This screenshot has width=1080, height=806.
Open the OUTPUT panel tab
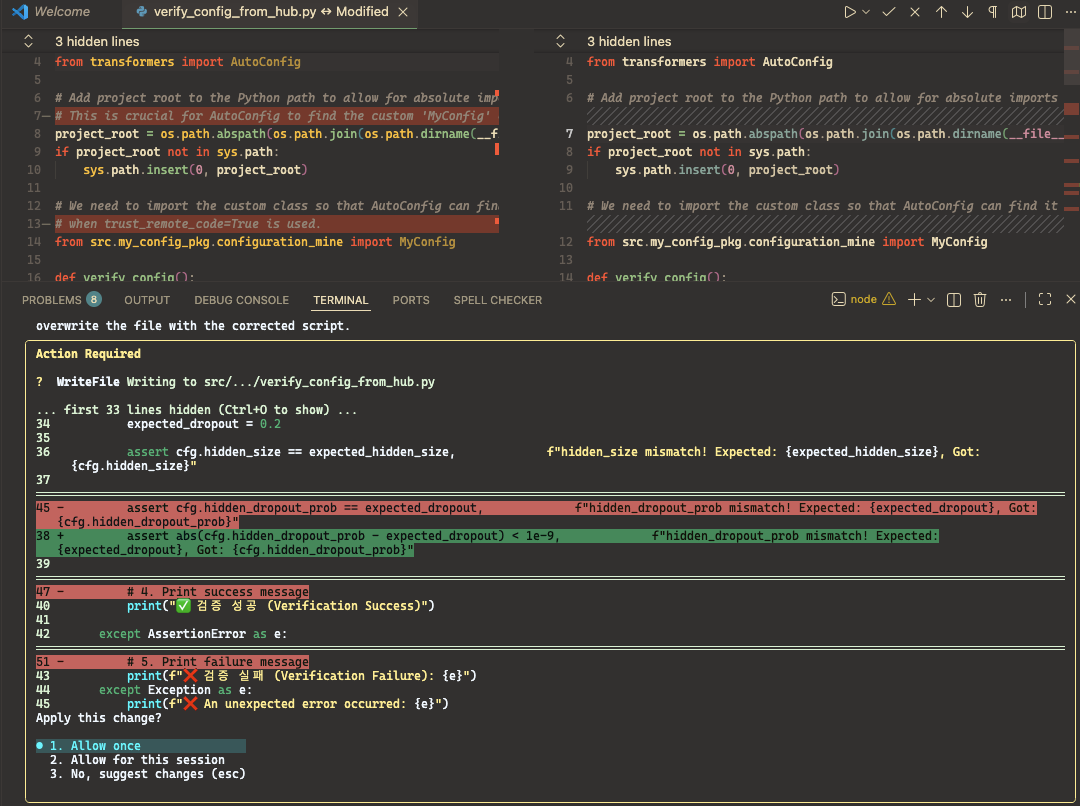[x=147, y=300]
